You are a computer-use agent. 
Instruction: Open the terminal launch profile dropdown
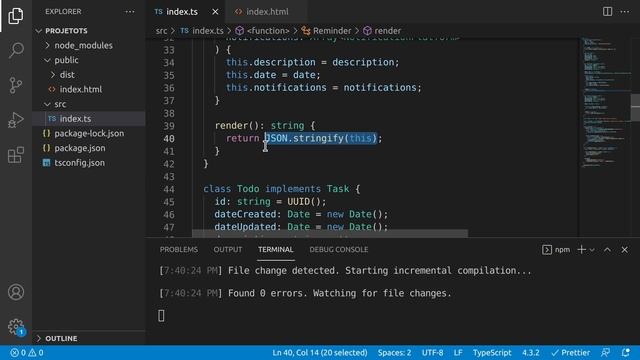[592, 250]
